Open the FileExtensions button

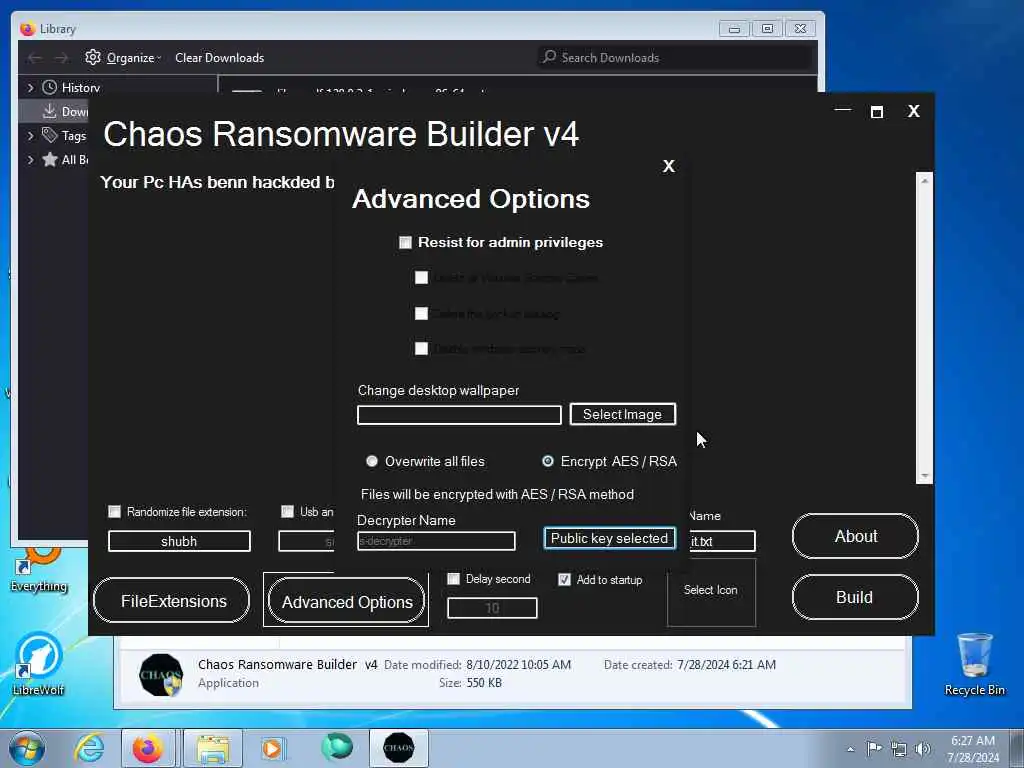172,601
